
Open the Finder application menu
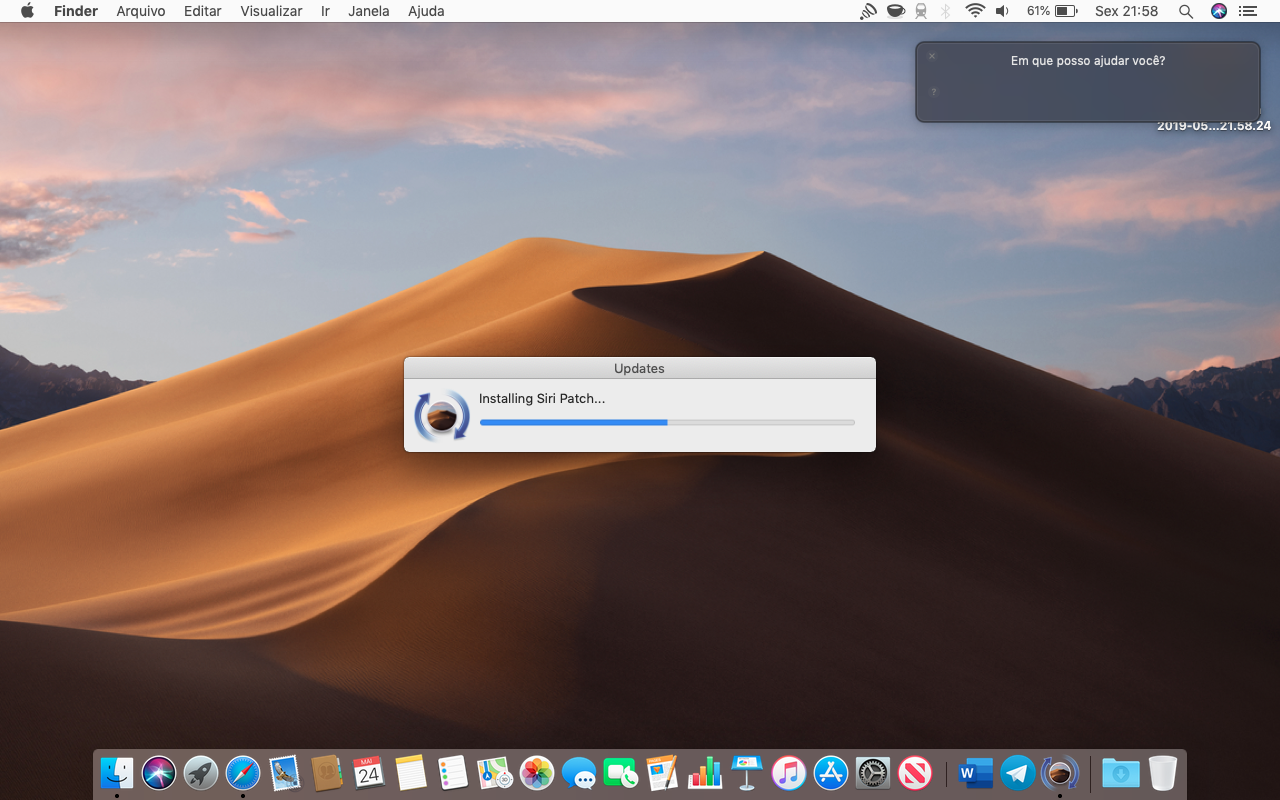tap(76, 11)
